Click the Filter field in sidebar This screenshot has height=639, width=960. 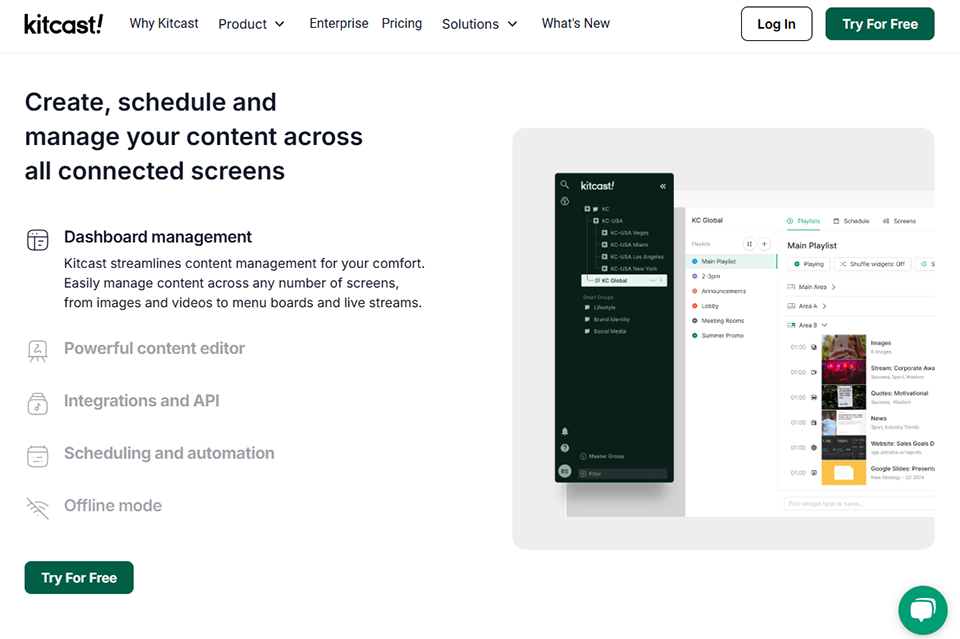pos(623,474)
